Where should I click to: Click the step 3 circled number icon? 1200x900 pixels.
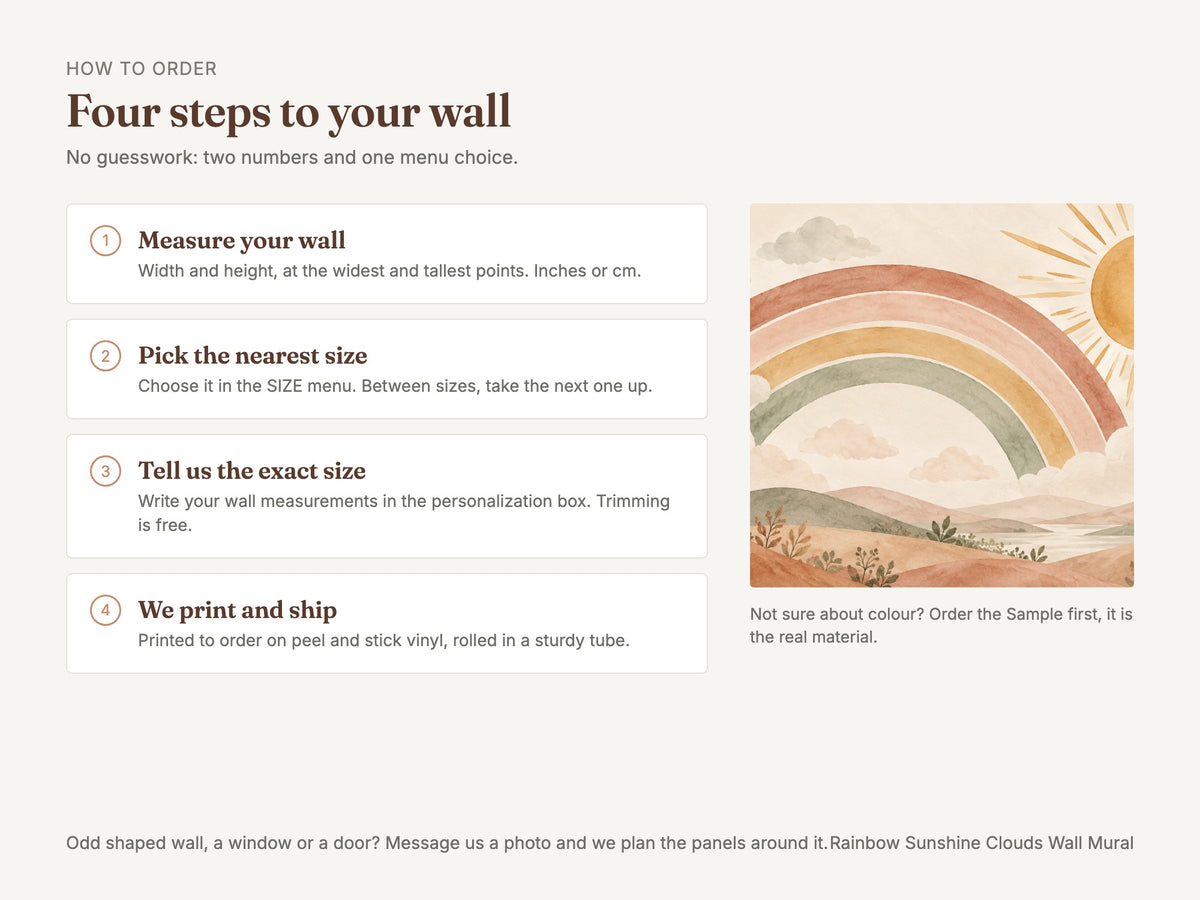pyautogui.click(x=105, y=470)
